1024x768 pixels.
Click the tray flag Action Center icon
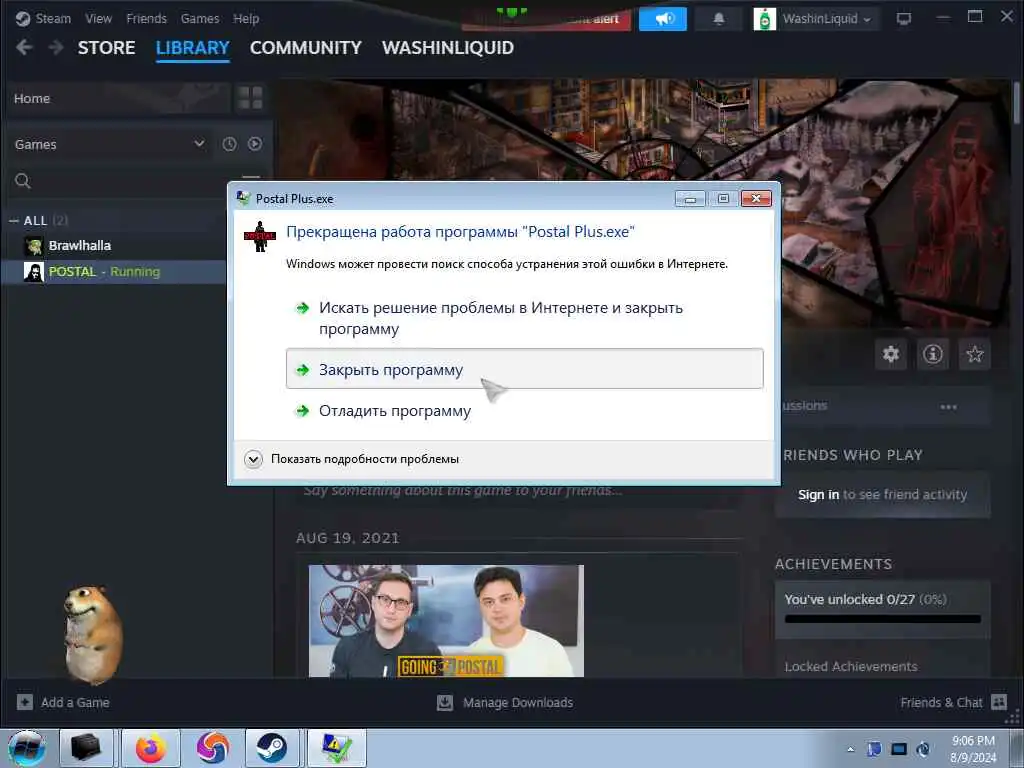pos(874,750)
